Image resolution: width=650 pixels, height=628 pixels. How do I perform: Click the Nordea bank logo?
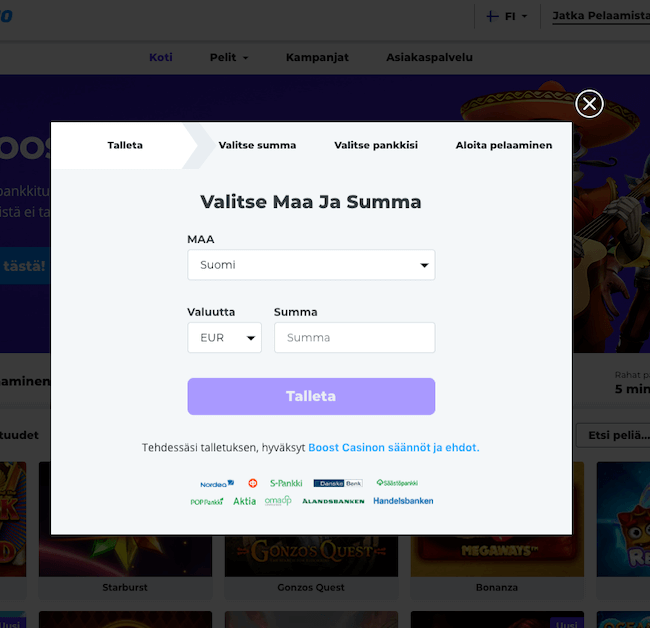pyautogui.click(x=217, y=483)
